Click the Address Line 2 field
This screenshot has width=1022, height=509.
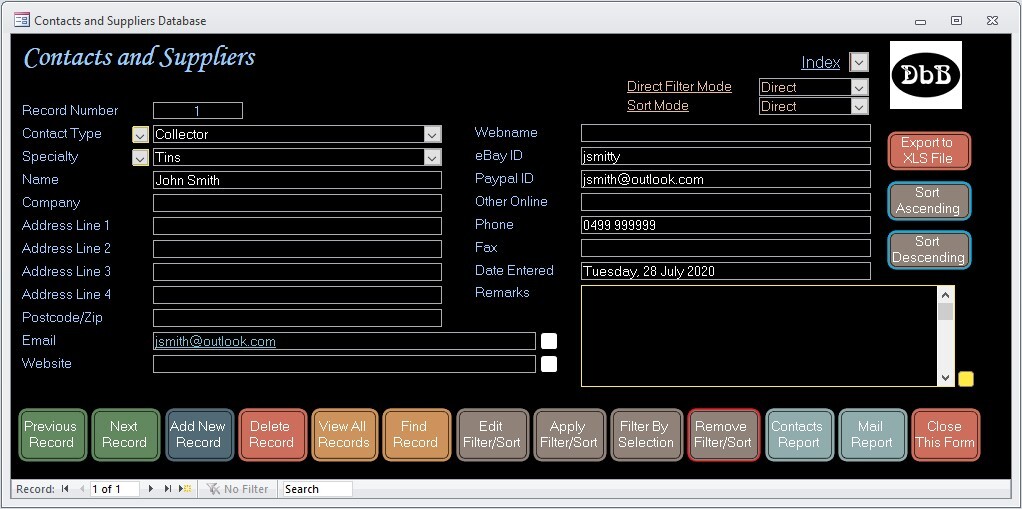click(297, 249)
